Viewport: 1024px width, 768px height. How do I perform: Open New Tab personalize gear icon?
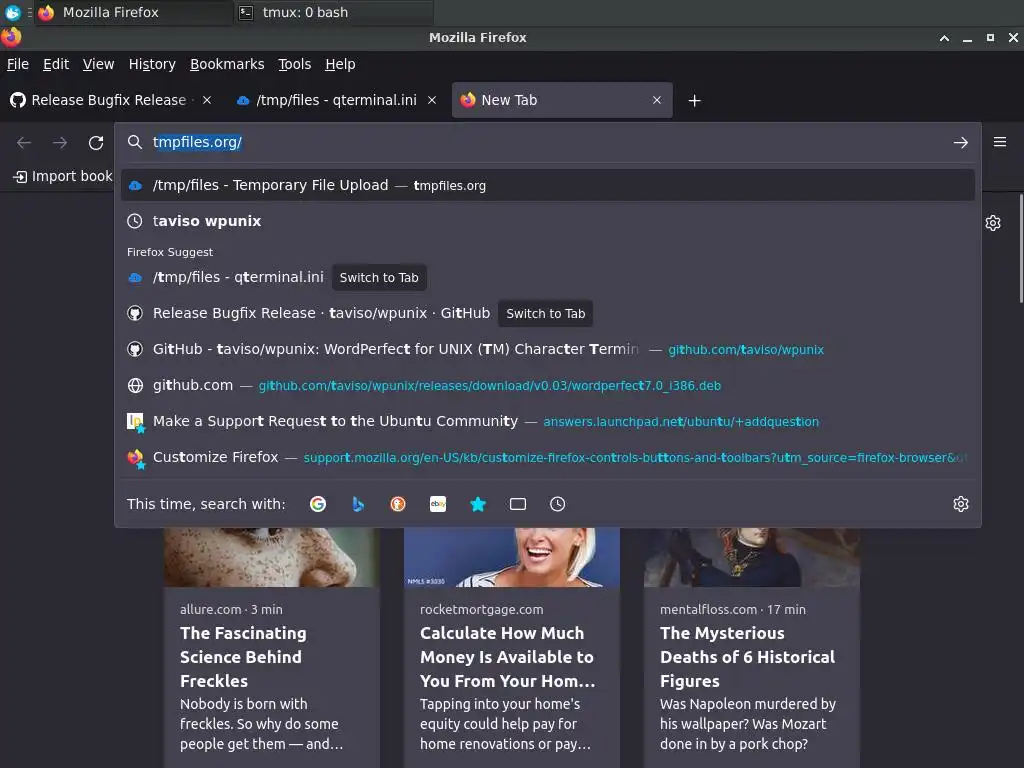click(x=993, y=223)
